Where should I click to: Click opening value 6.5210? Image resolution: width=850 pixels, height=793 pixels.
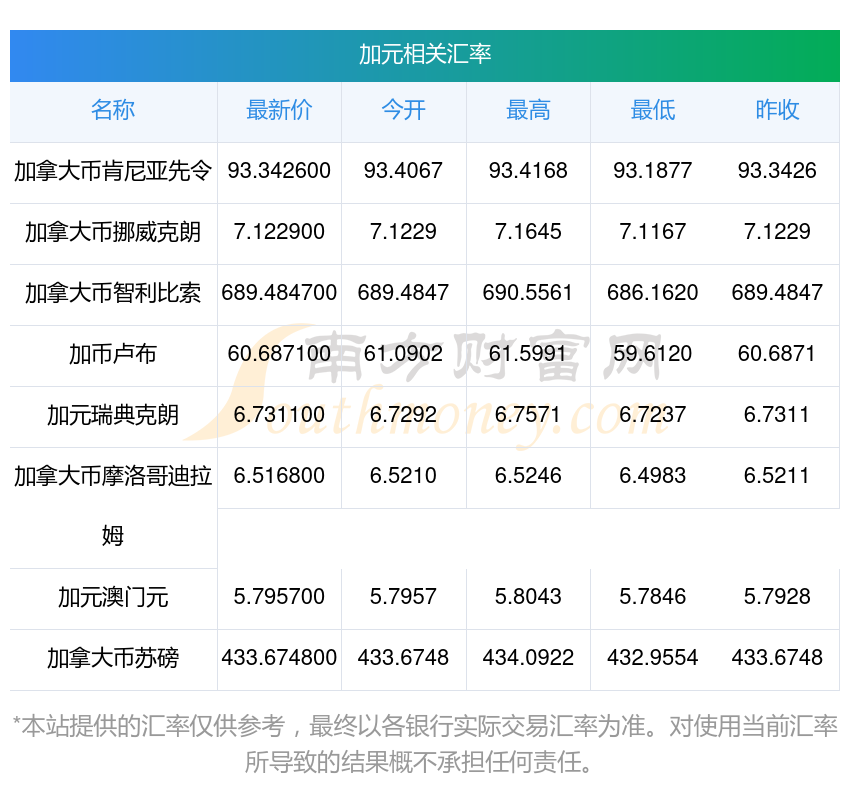[403, 476]
